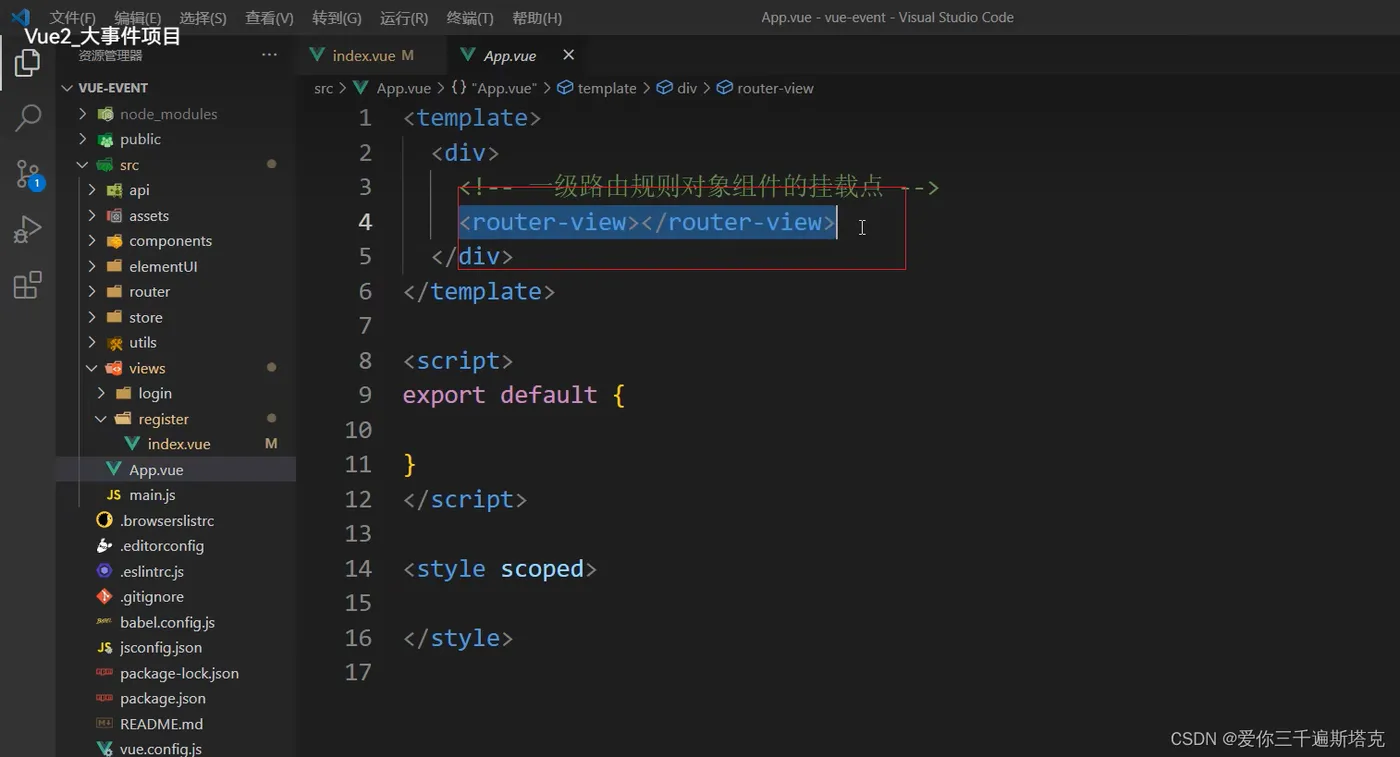Expand the node_modules folder

coord(176,114)
